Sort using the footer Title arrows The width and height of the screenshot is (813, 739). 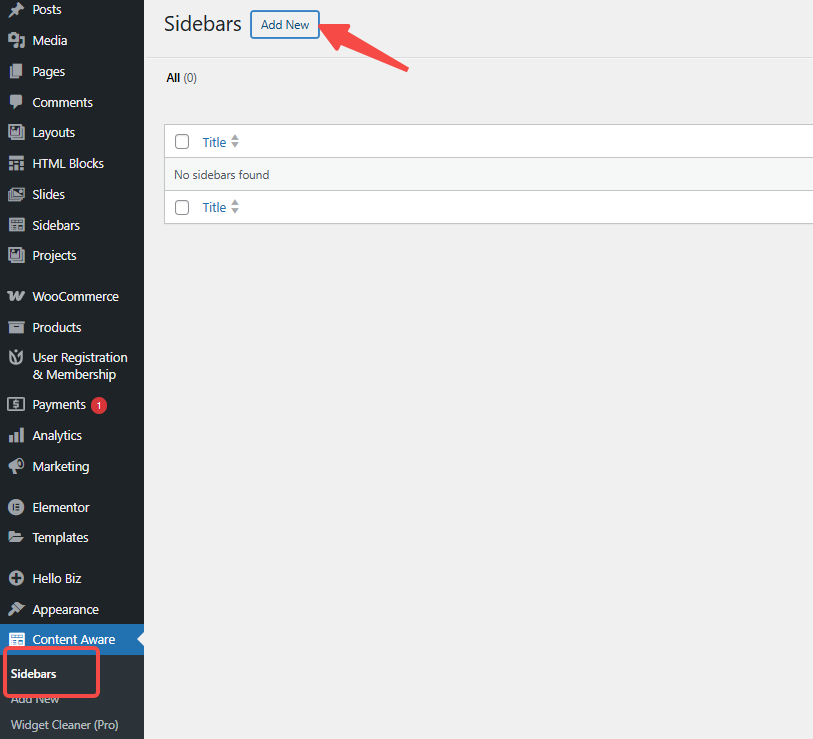[x=235, y=208]
